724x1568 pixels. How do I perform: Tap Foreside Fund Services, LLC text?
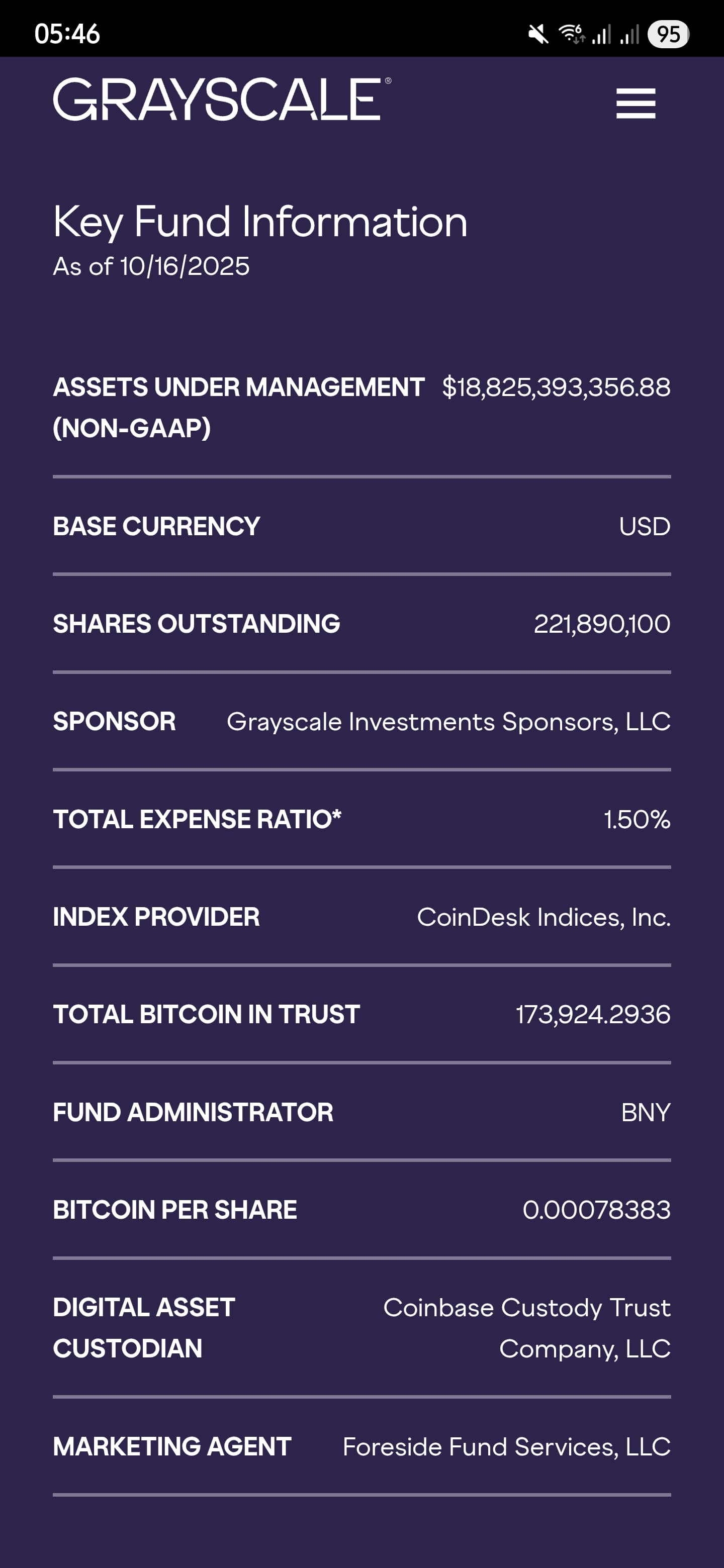(x=506, y=1447)
